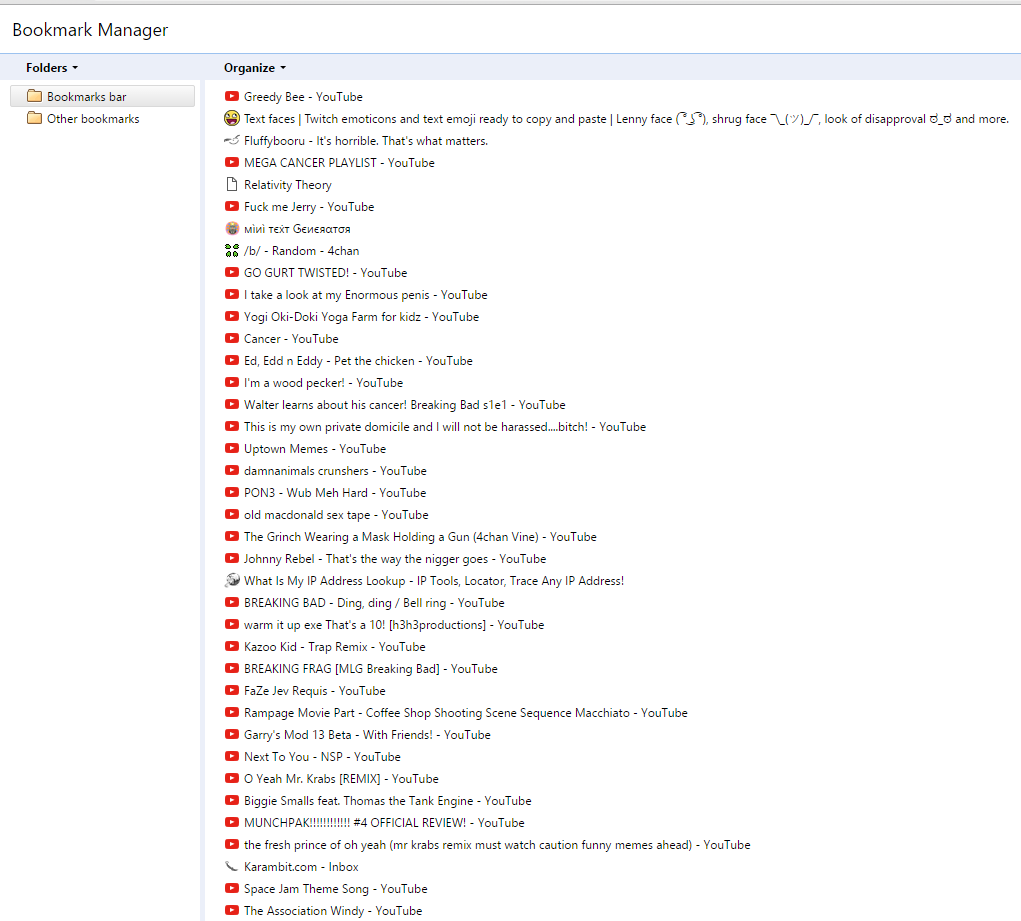Select warm it up exe h3h3productions bookmark

point(394,625)
